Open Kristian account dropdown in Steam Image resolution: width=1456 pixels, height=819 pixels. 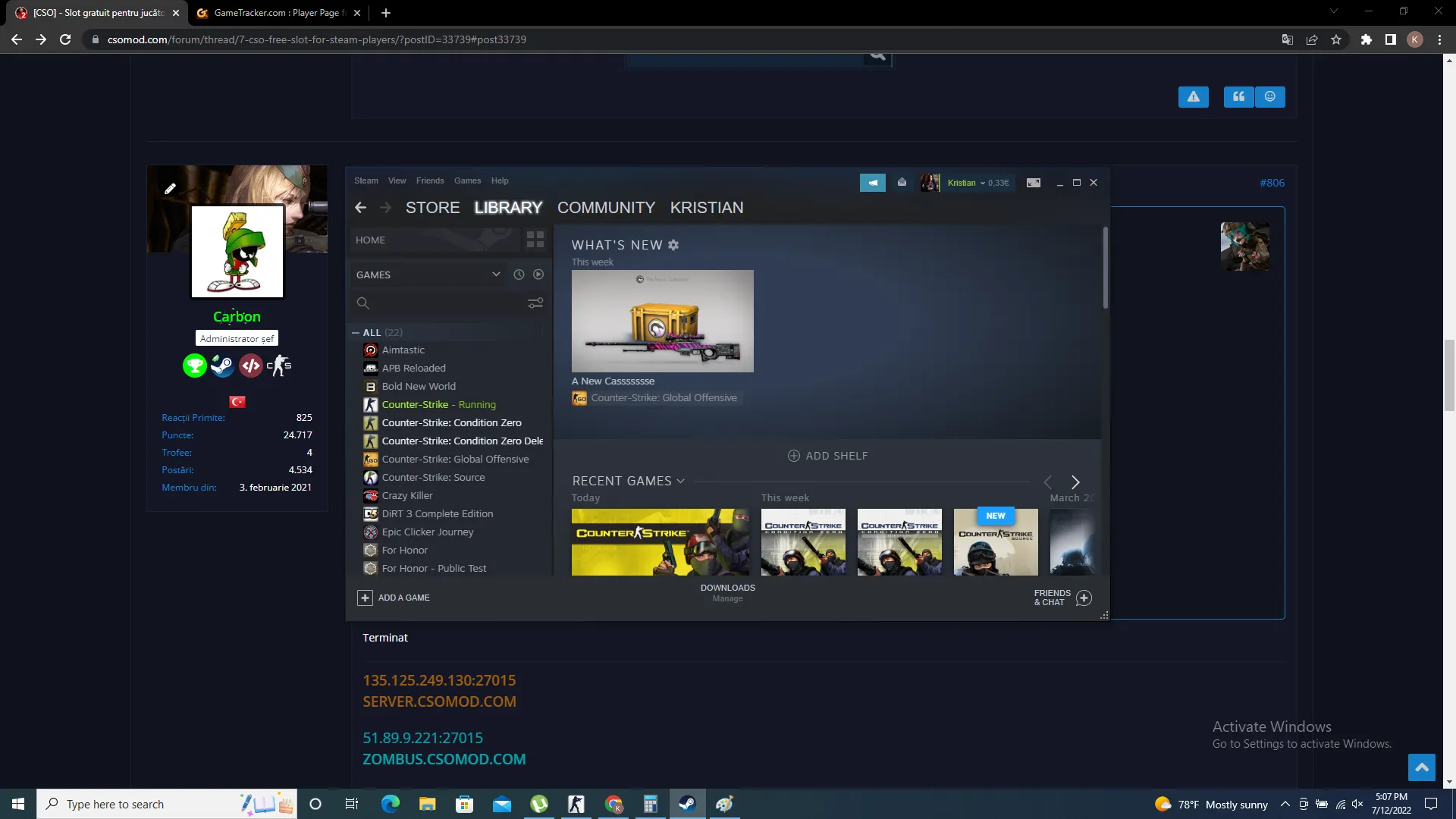tap(983, 183)
